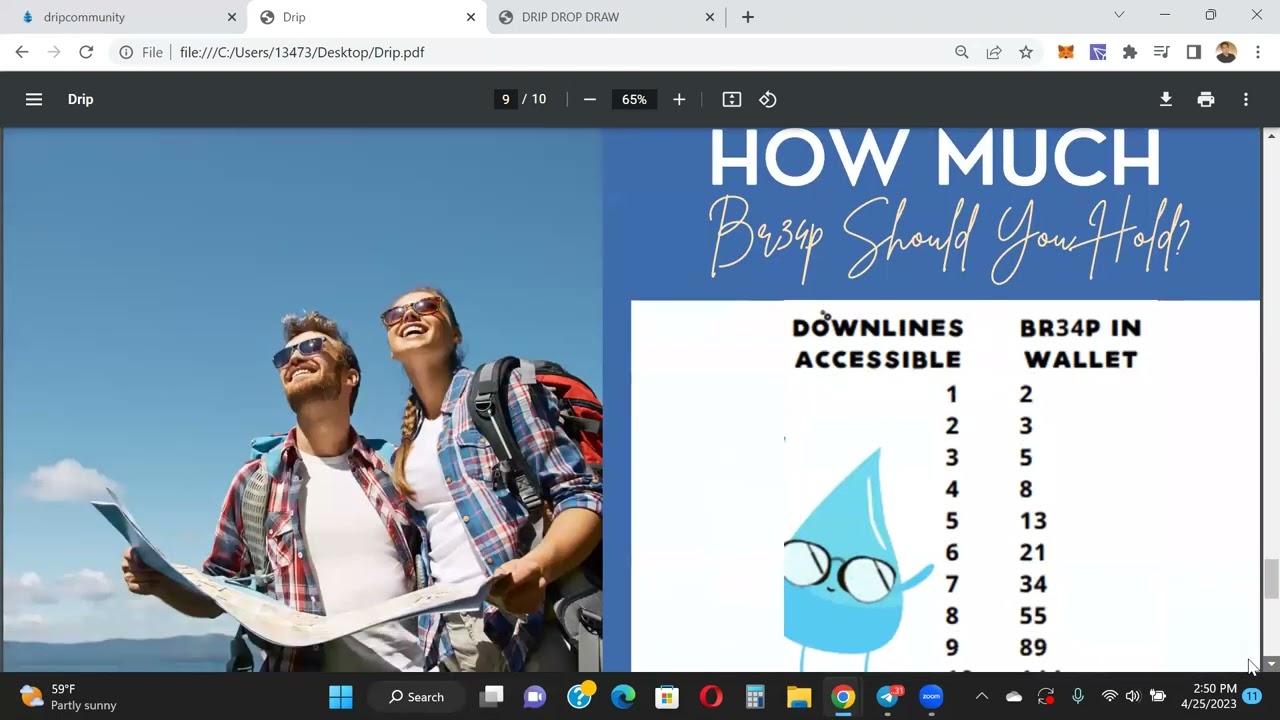
Task: Open the PDF sidebar menu icon
Action: tap(34, 99)
